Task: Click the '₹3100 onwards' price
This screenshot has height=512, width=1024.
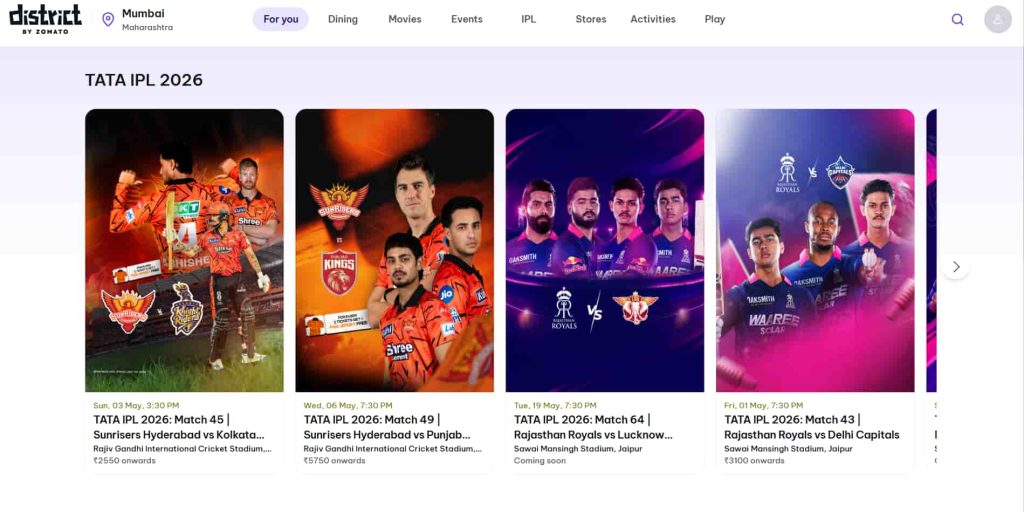Action: (754, 461)
